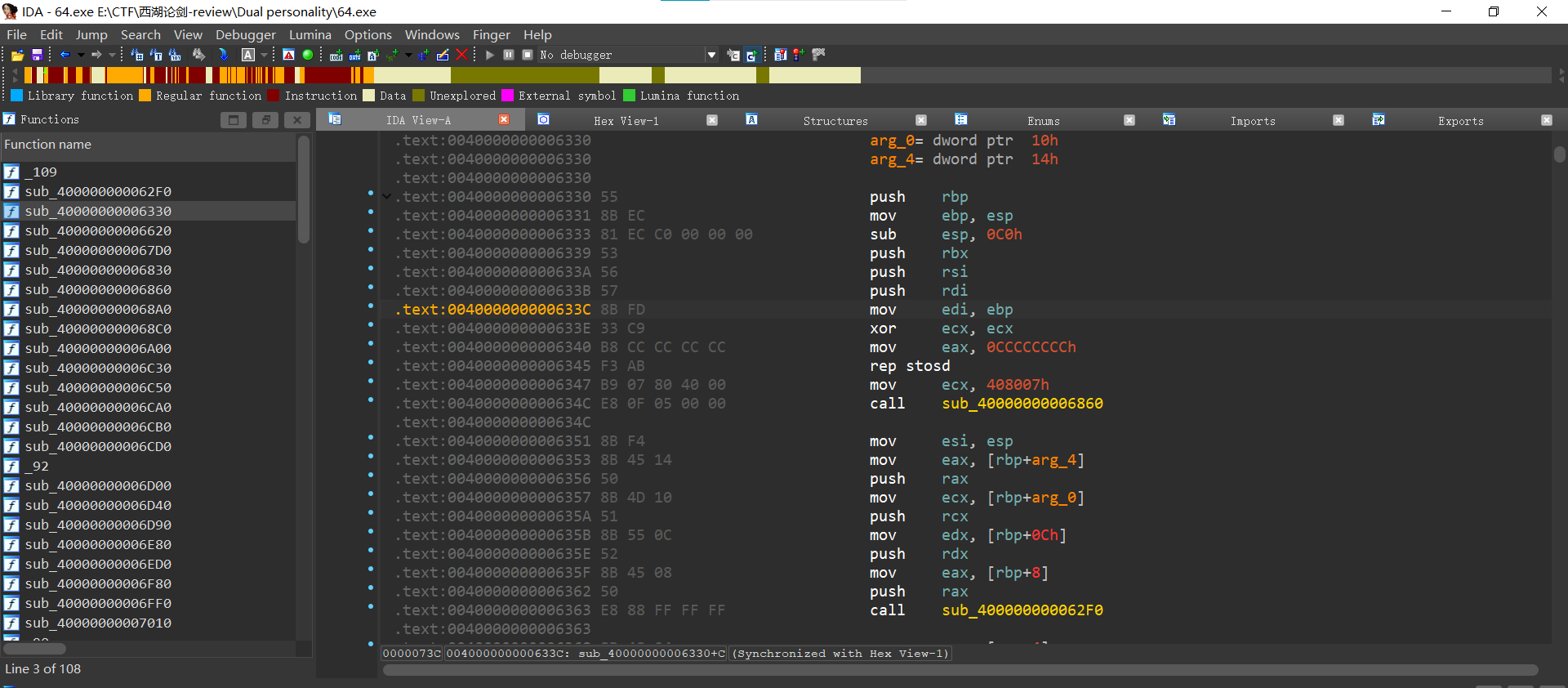Click the pencil edit icon
The height and width of the screenshot is (688, 1568).
click(x=443, y=55)
